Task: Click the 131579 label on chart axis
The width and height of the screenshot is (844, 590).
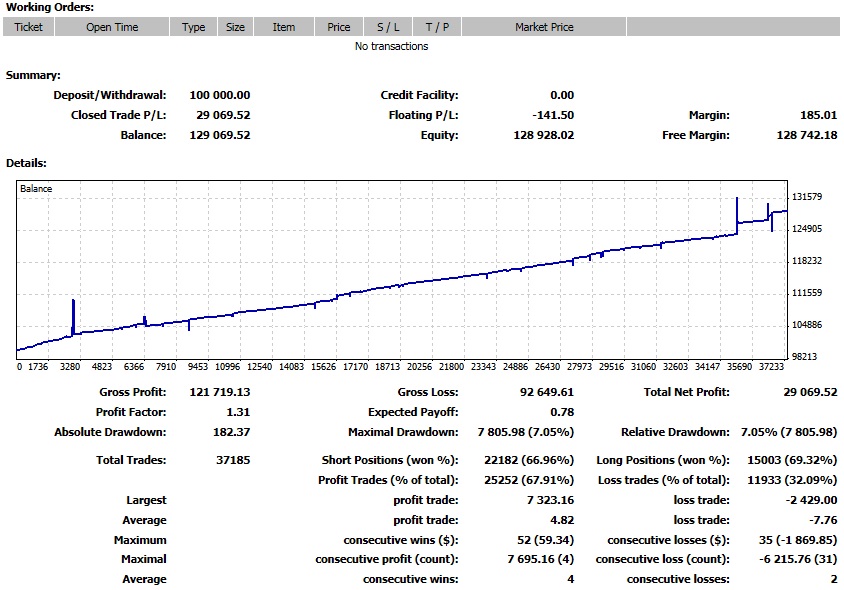Action: (x=806, y=197)
